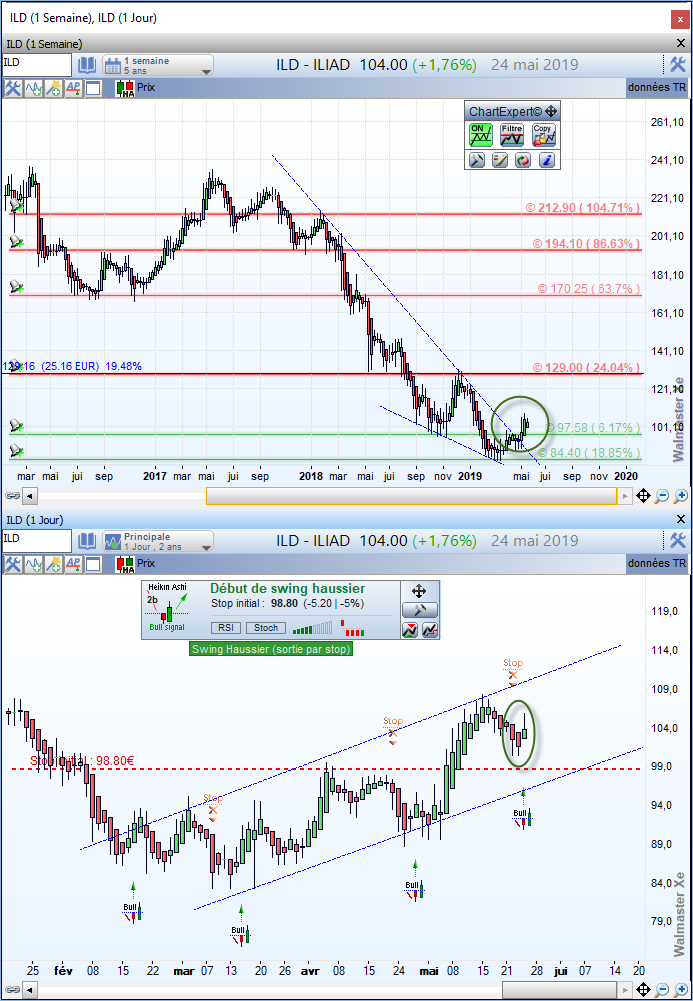This screenshot has width=693, height=1001.
Task: Click the blank panel icon in weekly toolbar
Action: coord(93,88)
